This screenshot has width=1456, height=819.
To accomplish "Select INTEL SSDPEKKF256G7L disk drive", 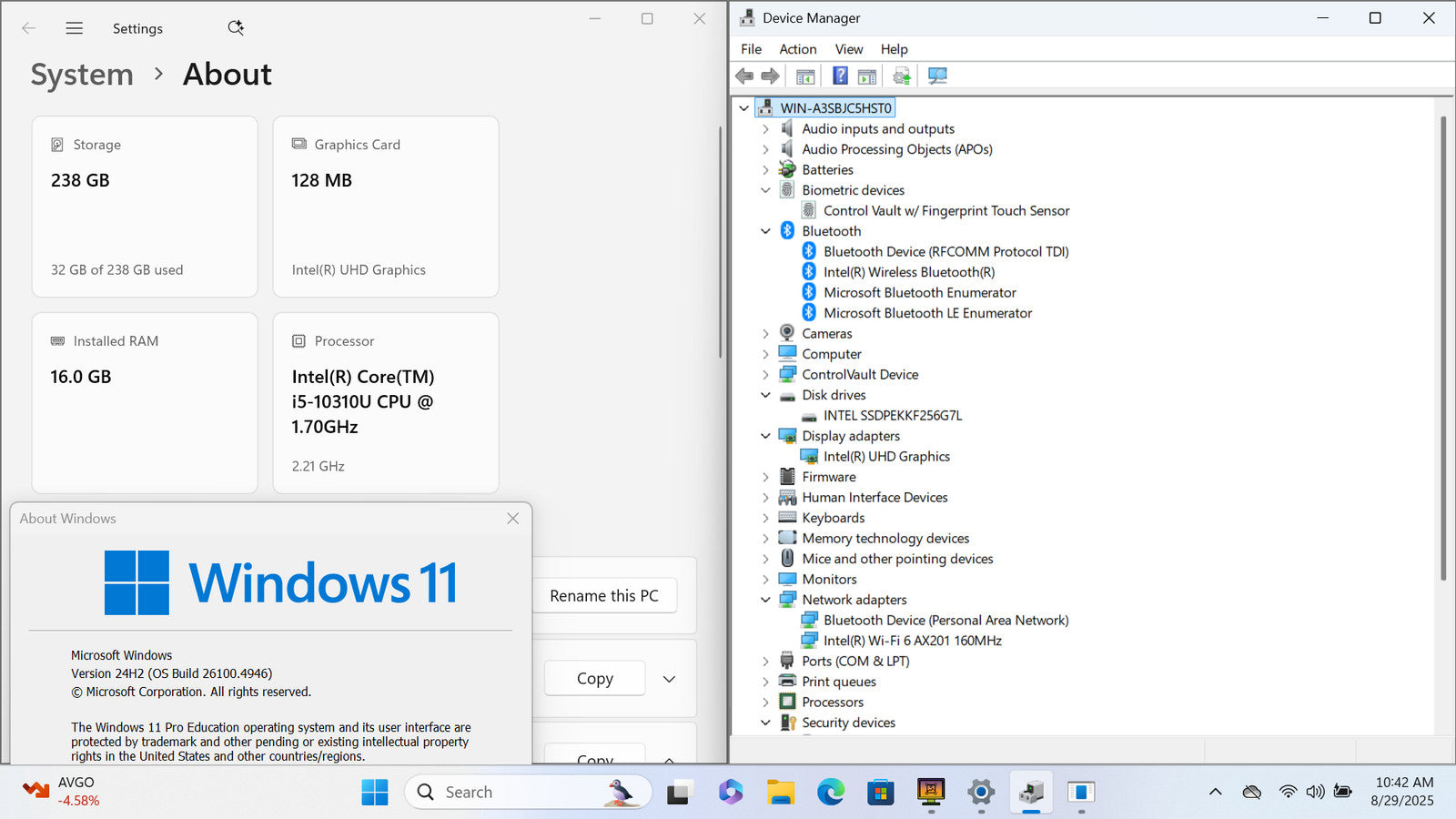I will click(x=893, y=415).
